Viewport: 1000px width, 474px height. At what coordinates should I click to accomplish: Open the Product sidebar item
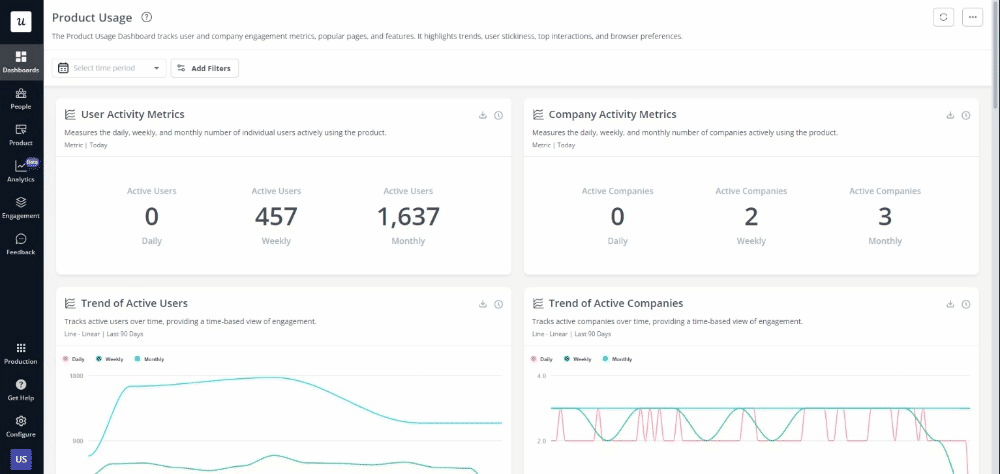[20, 134]
